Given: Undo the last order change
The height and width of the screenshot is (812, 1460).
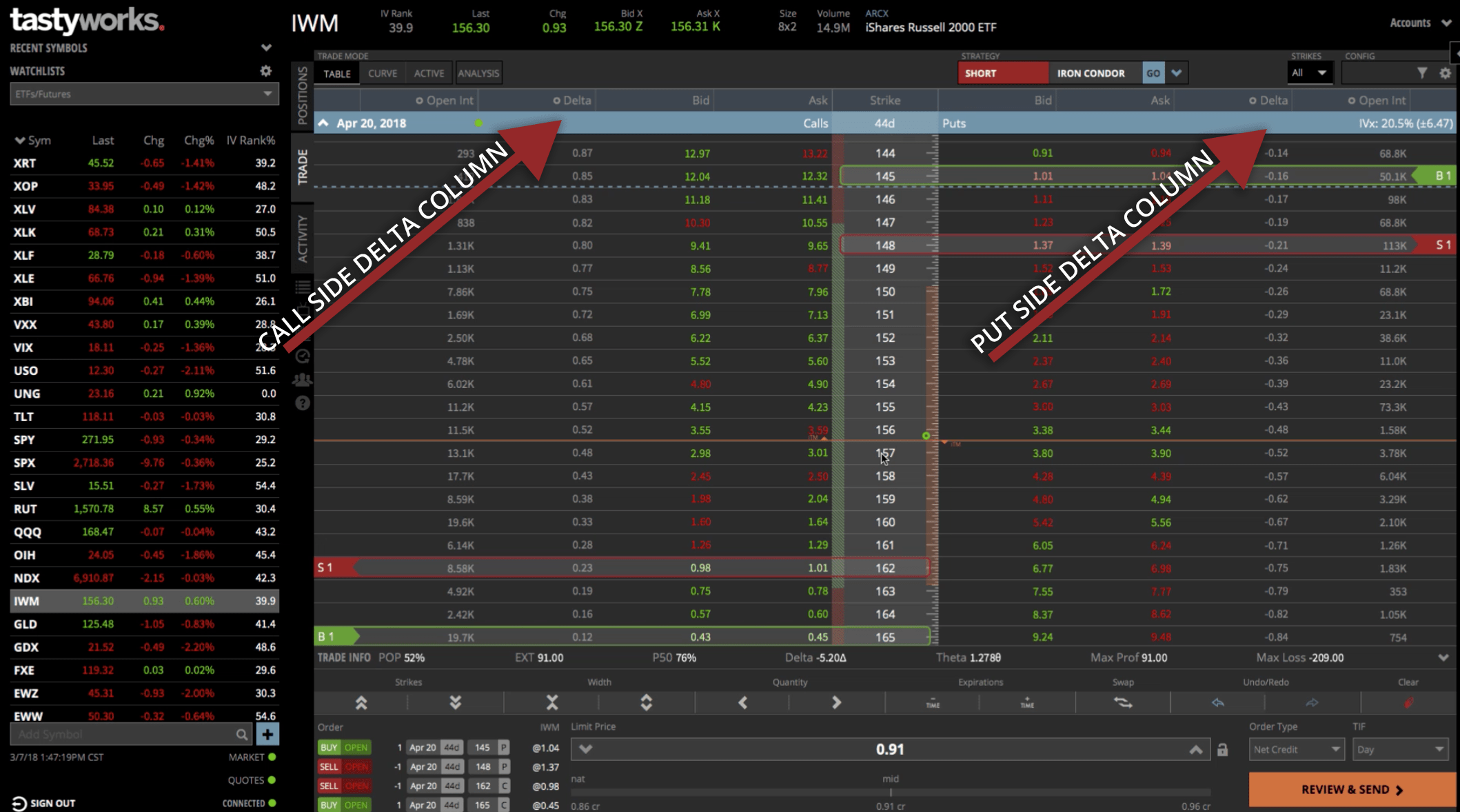Looking at the screenshot, I should 1218,702.
